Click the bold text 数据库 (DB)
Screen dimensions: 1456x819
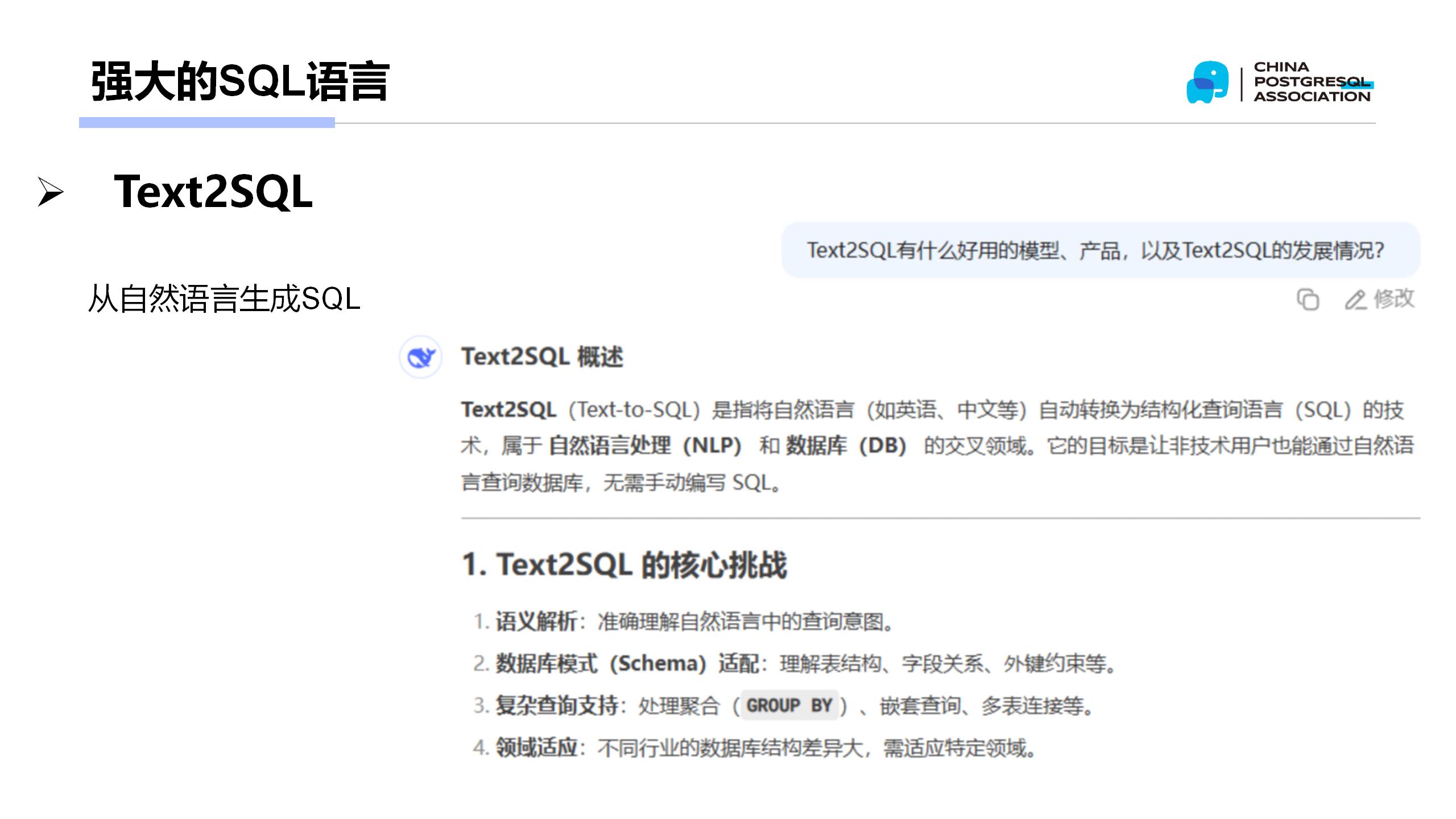(x=846, y=446)
